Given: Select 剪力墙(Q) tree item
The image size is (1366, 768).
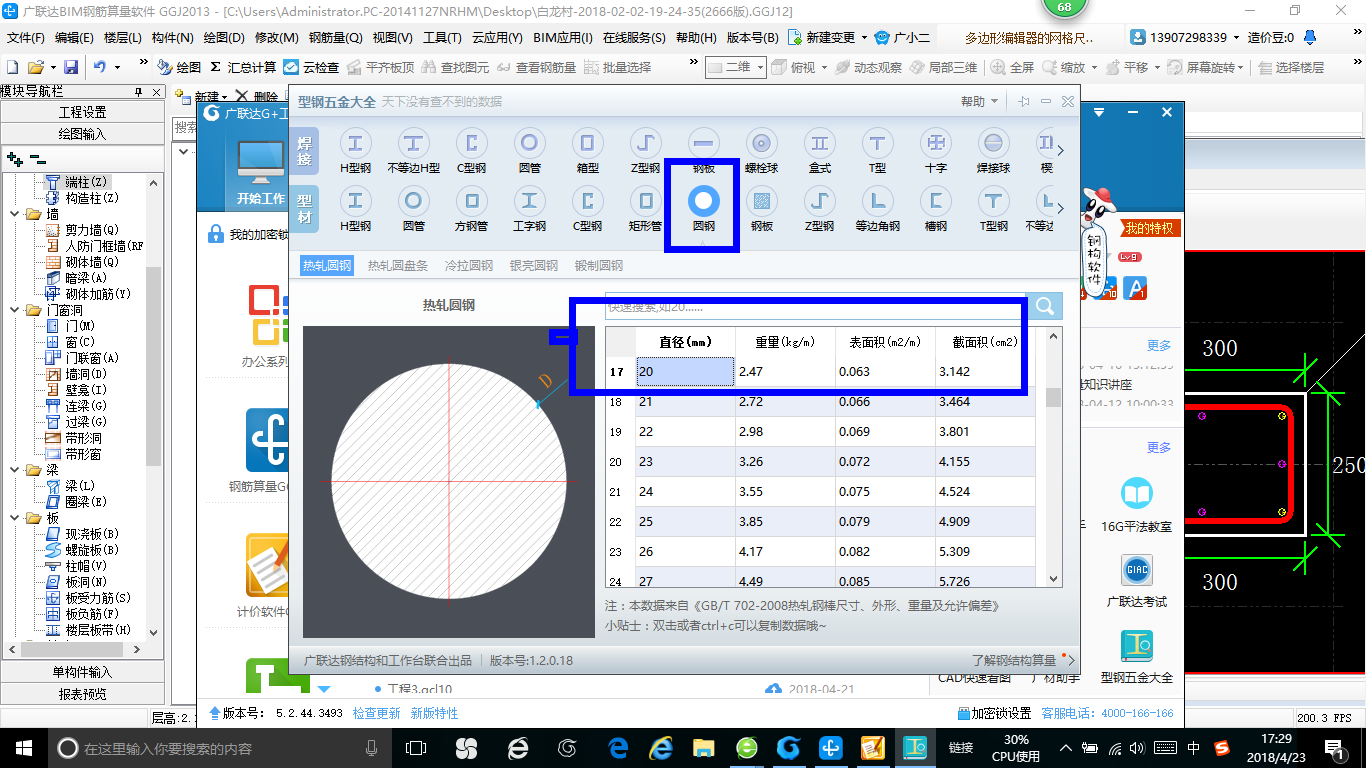Looking at the screenshot, I should [x=91, y=230].
